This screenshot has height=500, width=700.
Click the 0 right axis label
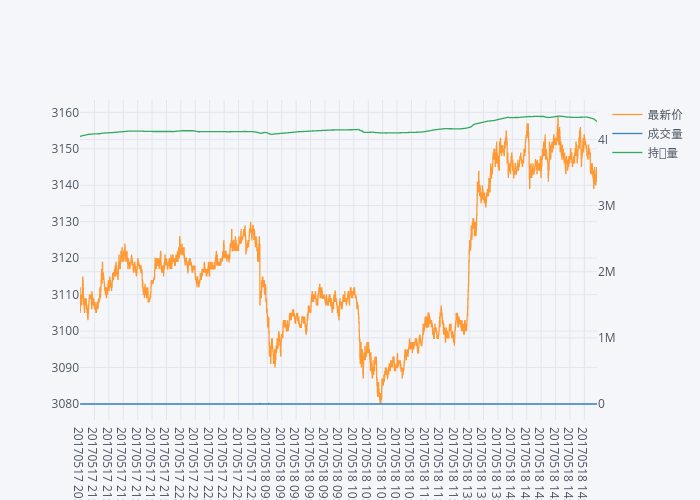coord(601,404)
